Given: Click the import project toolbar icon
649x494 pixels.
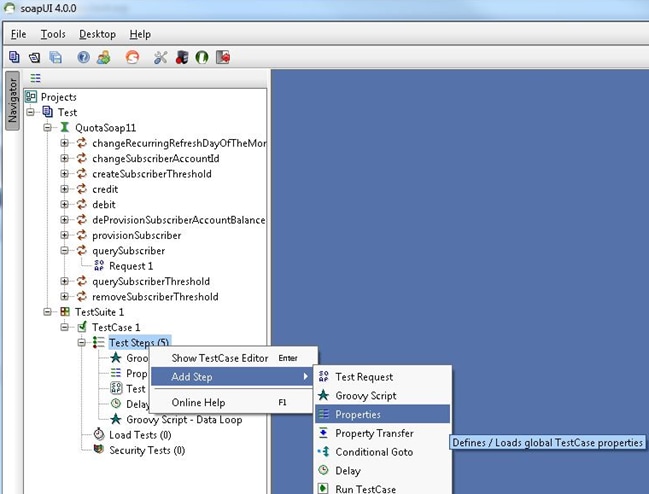Looking at the screenshot, I should pyautogui.click(x=34, y=57).
